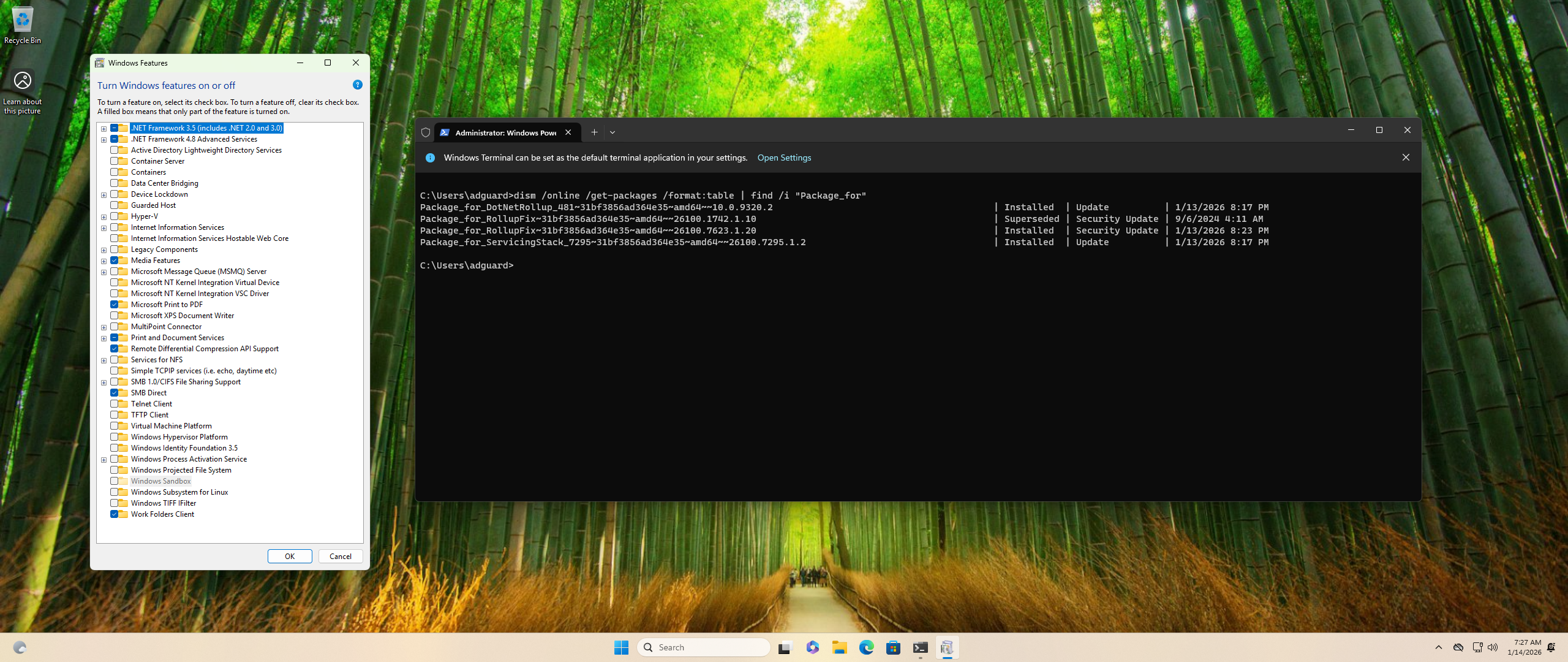Click the Open Settings link
Image resolution: width=1568 pixels, height=662 pixels.
click(x=784, y=158)
